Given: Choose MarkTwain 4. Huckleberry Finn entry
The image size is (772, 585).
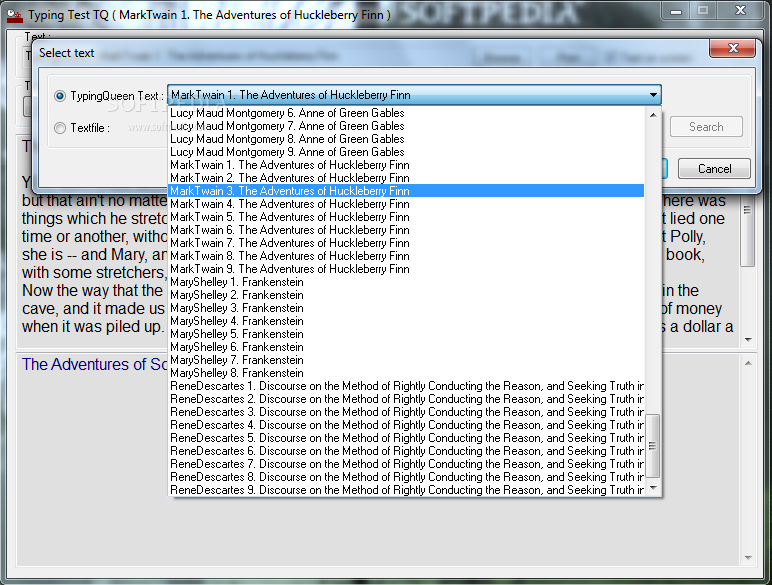Looking at the screenshot, I should 406,204.
